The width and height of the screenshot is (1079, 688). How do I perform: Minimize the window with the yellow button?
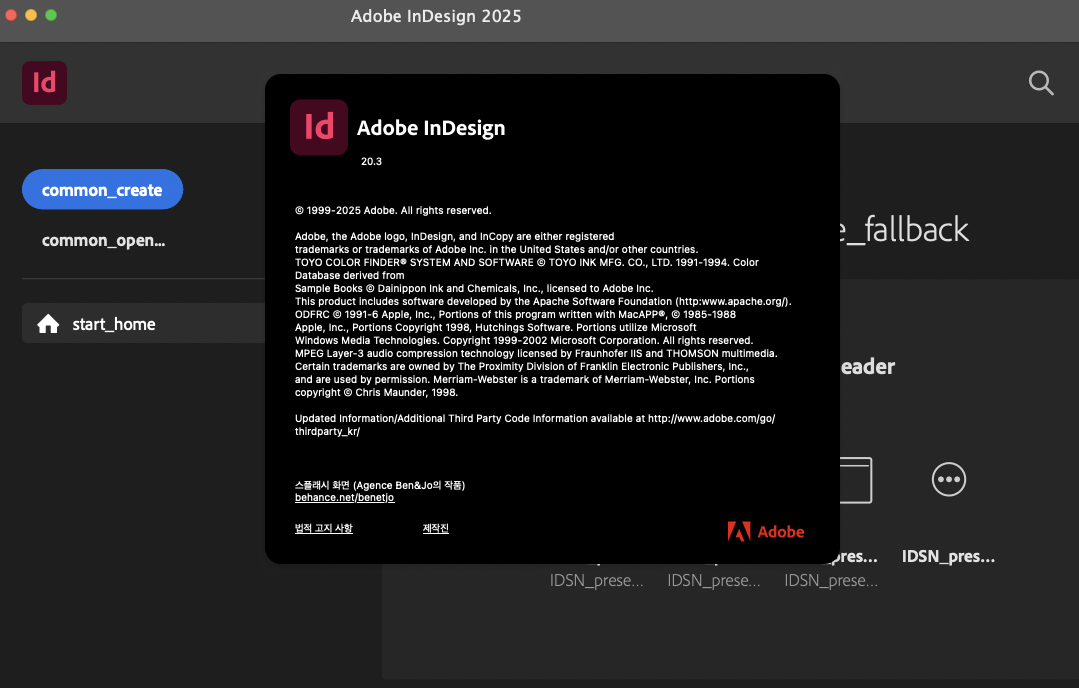[31, 15]
